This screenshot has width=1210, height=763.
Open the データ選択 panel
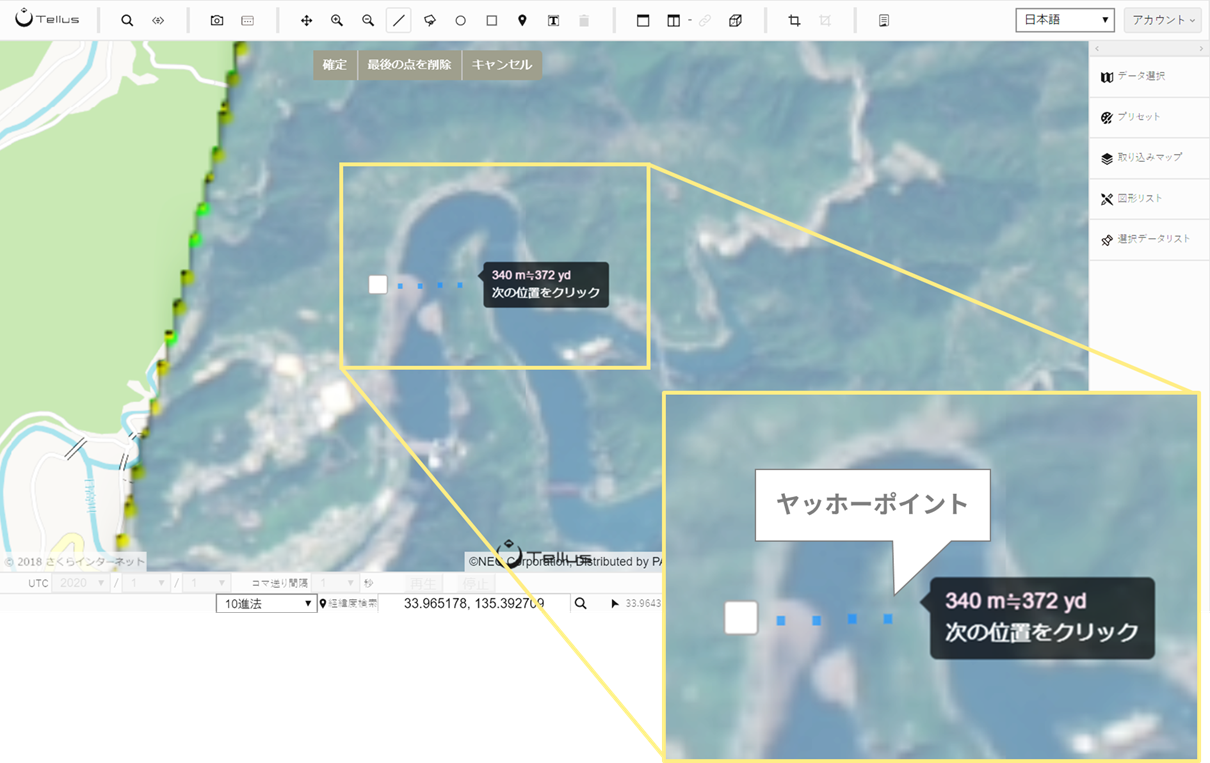click(x=1149, y=77)
